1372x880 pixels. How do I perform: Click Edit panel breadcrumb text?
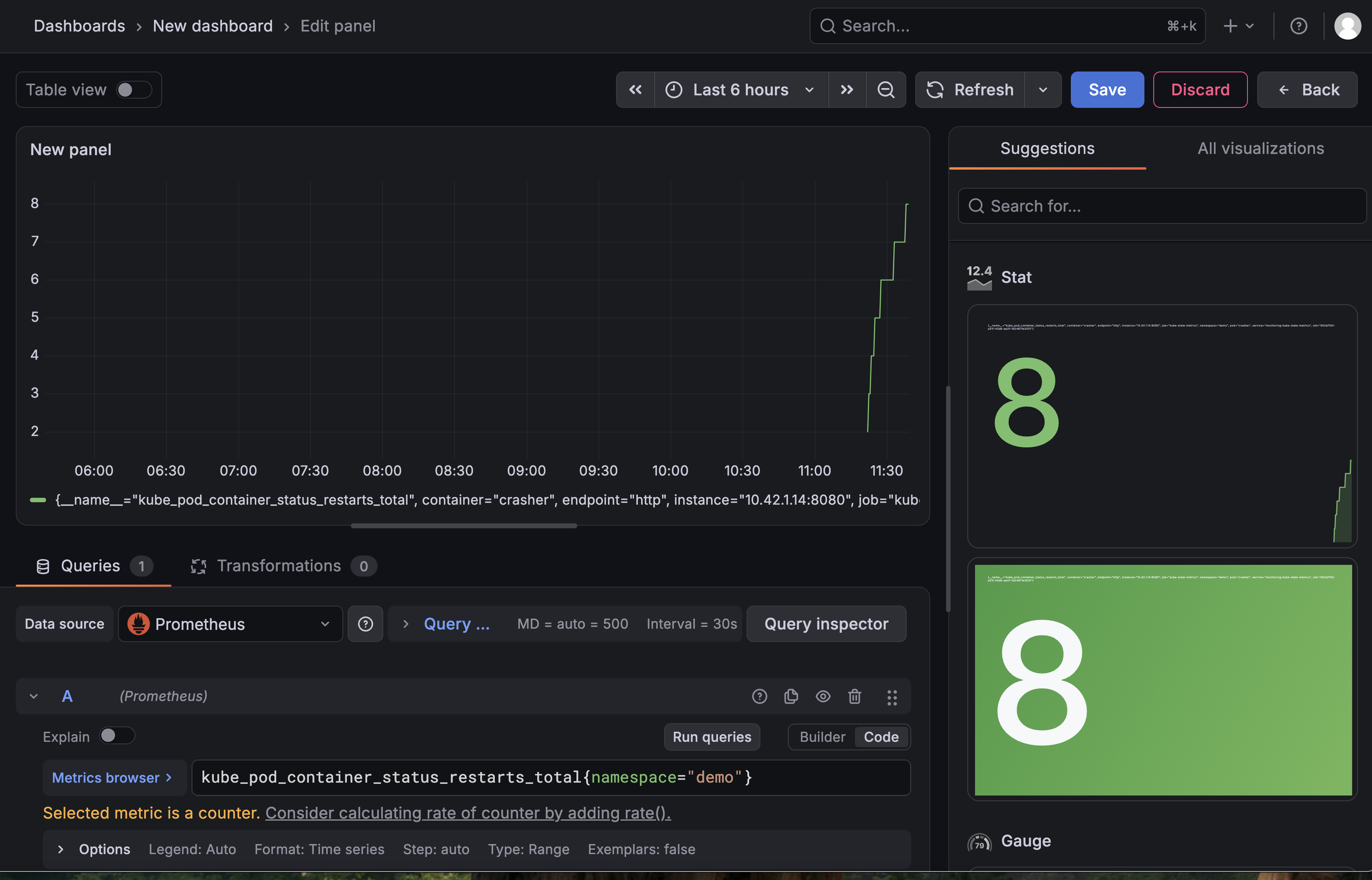(x=338, y=26)
